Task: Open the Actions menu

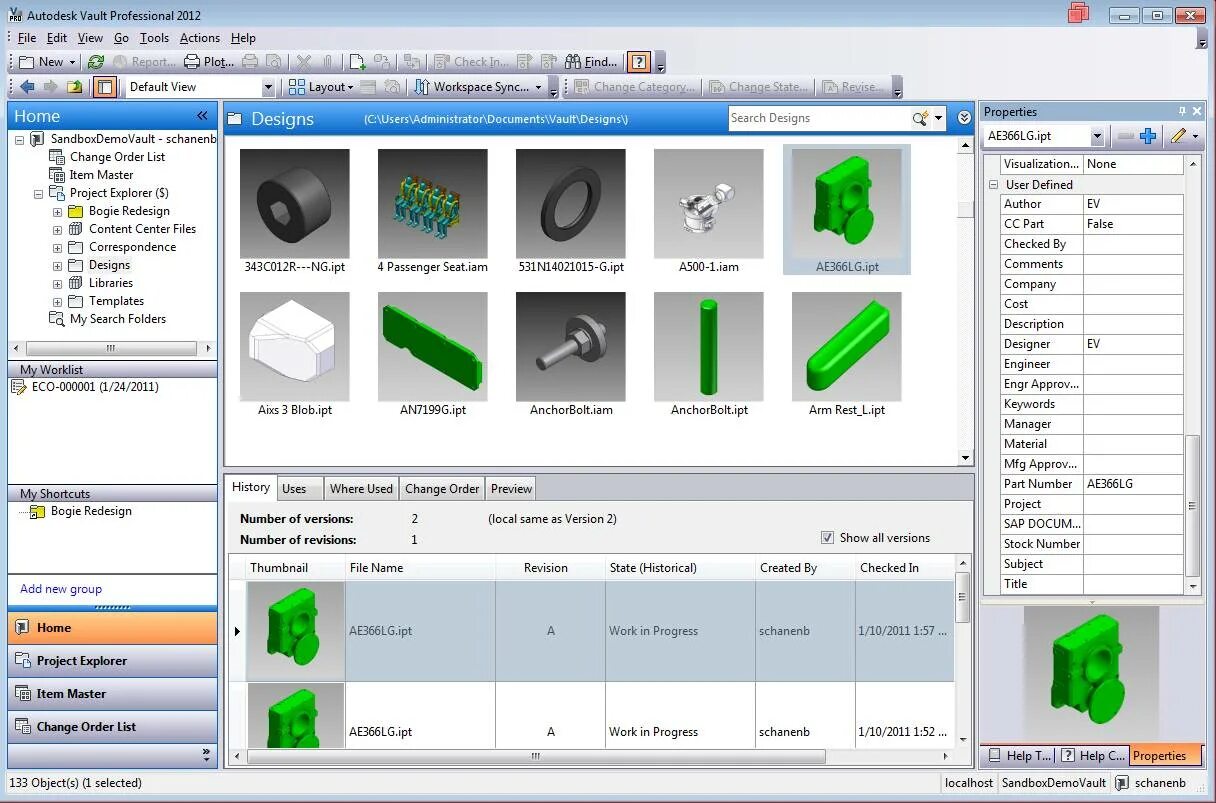Action: click(x=200, y=38)
